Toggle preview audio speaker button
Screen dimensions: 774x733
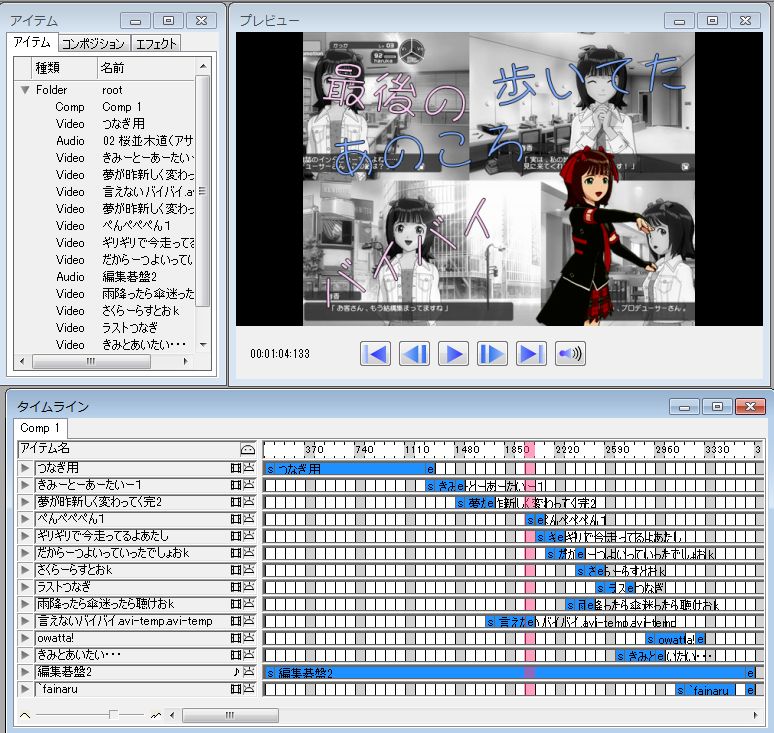[x=570, y=353]
